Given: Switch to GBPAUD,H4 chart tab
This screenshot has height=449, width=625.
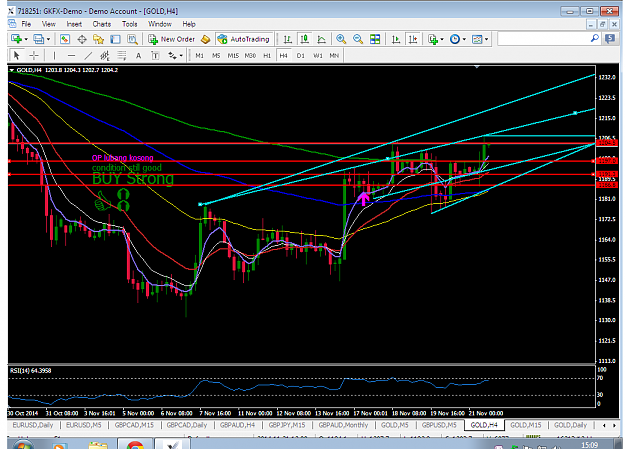Looking at the screenshot, I should click(237, 425).
